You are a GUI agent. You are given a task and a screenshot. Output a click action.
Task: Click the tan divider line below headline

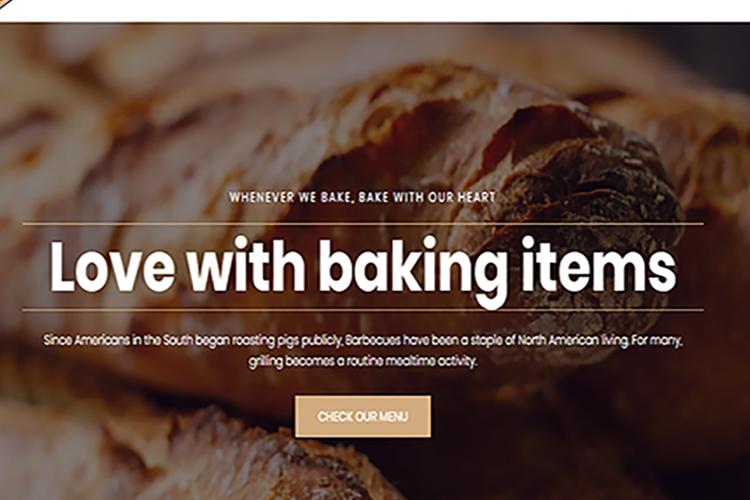363,310
